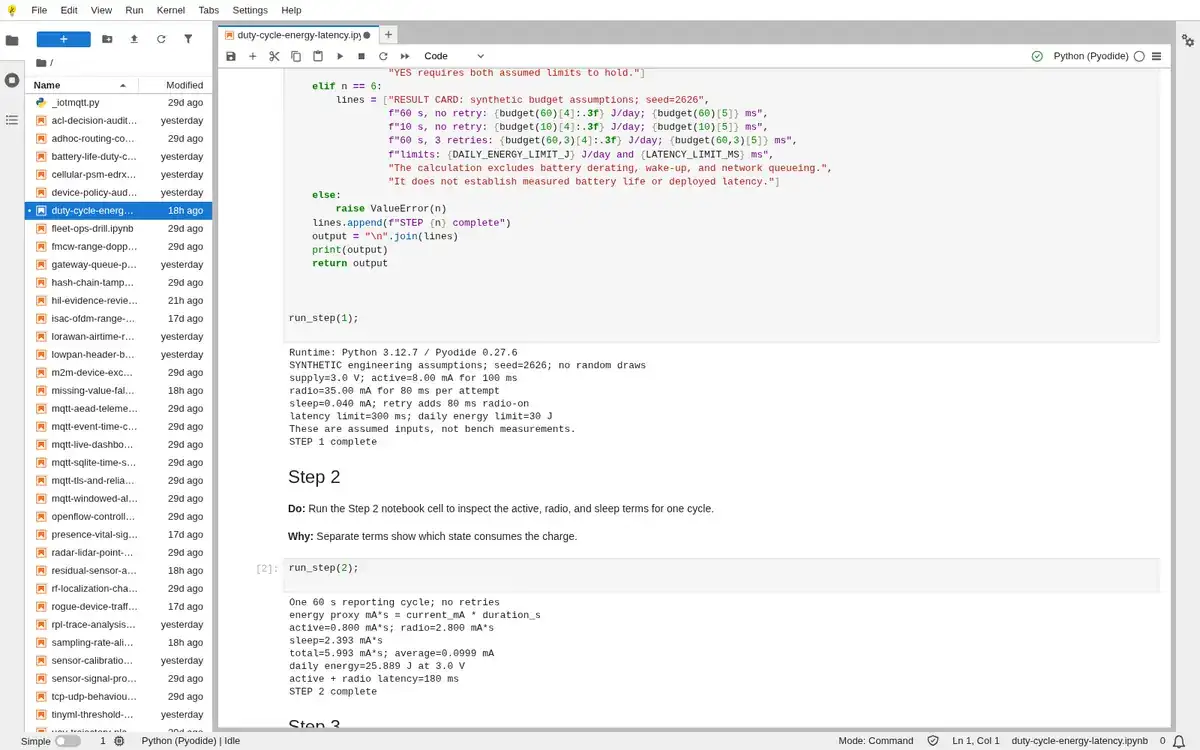Open the Settings menu
This screenshot has height=750, width=1200.
click(250, 10)
